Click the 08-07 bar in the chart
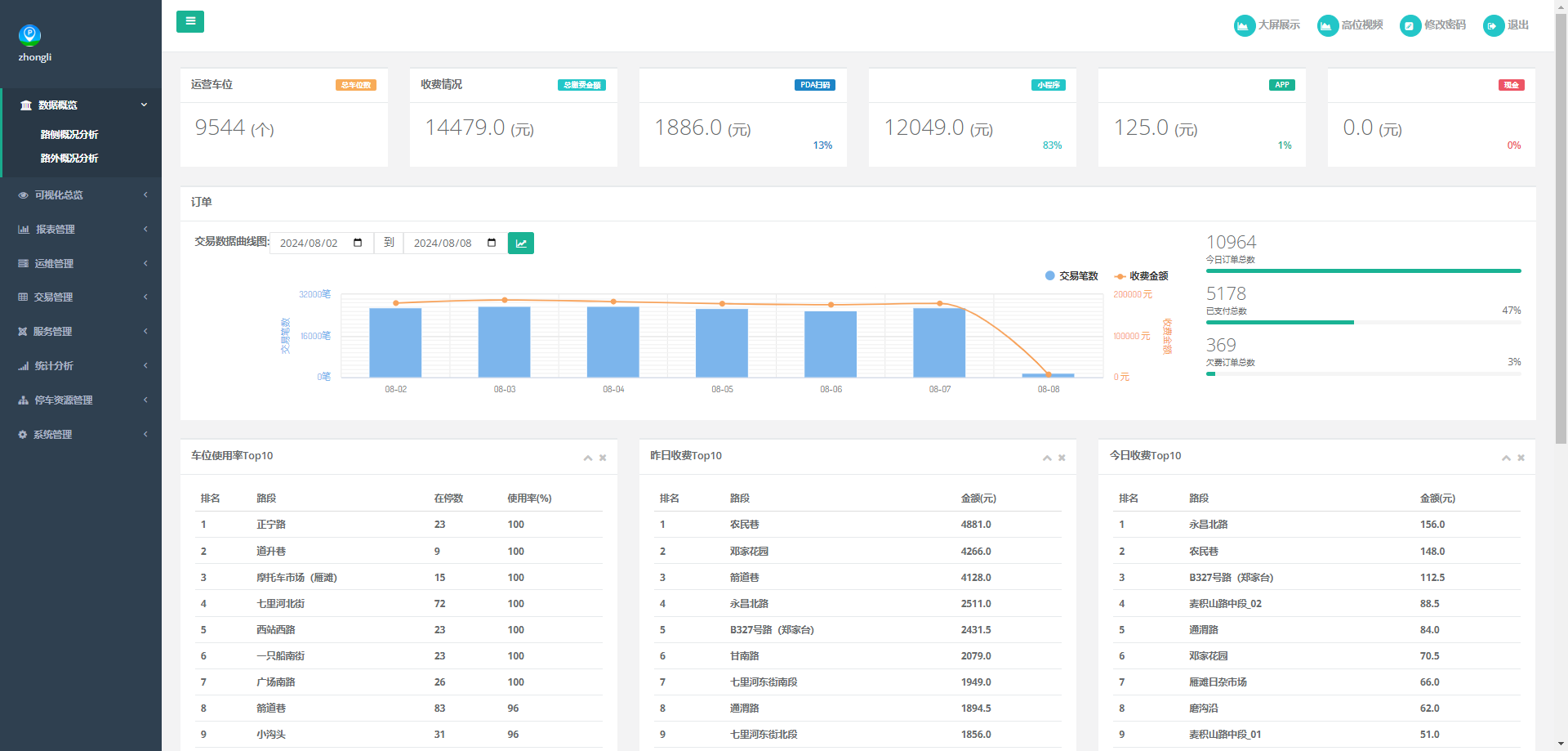 click(x=939, y=342)
